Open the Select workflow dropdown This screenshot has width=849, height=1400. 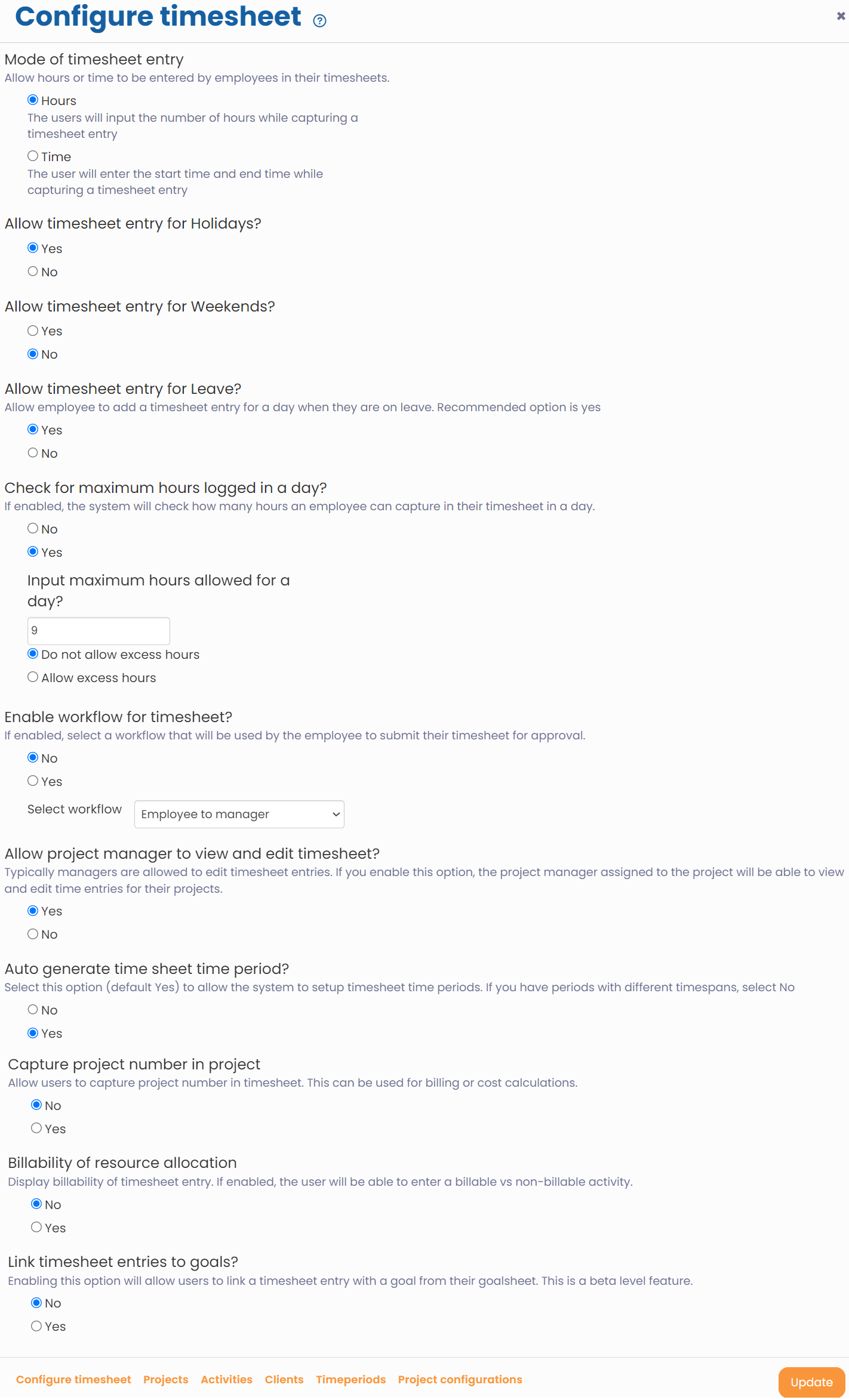[239, 815]
